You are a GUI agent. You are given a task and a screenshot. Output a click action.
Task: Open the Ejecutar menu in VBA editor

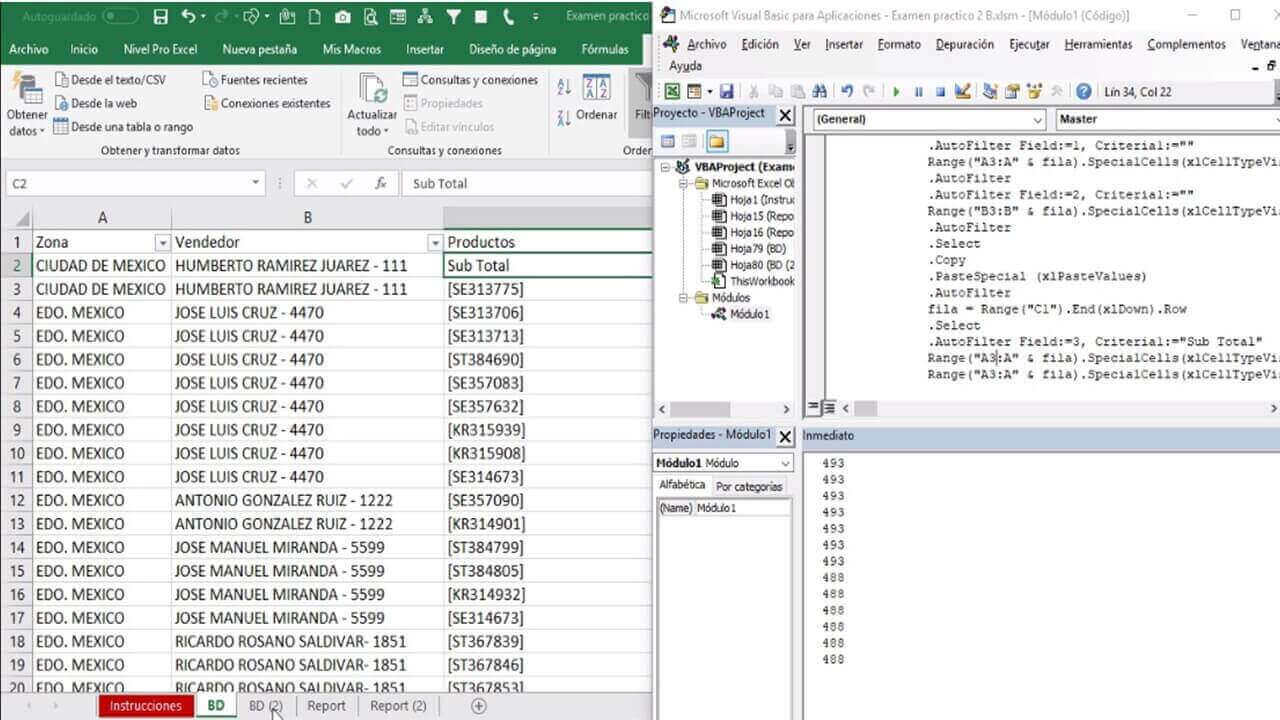pyautogui.click(x=1029, y=44)
